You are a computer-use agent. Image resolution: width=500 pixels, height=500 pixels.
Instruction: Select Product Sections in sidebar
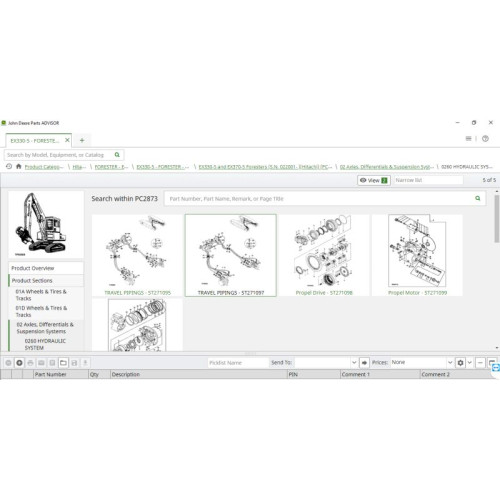[46, 280]
